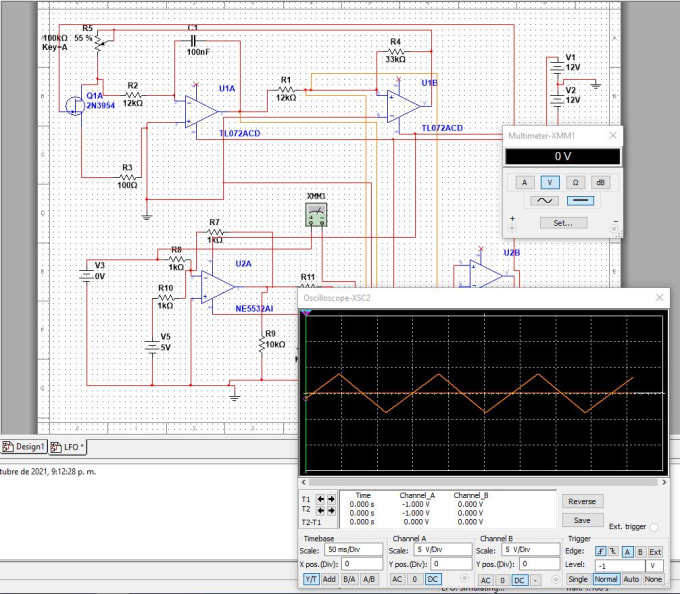Screen dimensions: 680x594
Task: Set multimeter to dB mode
Action: tap(600, 183)
